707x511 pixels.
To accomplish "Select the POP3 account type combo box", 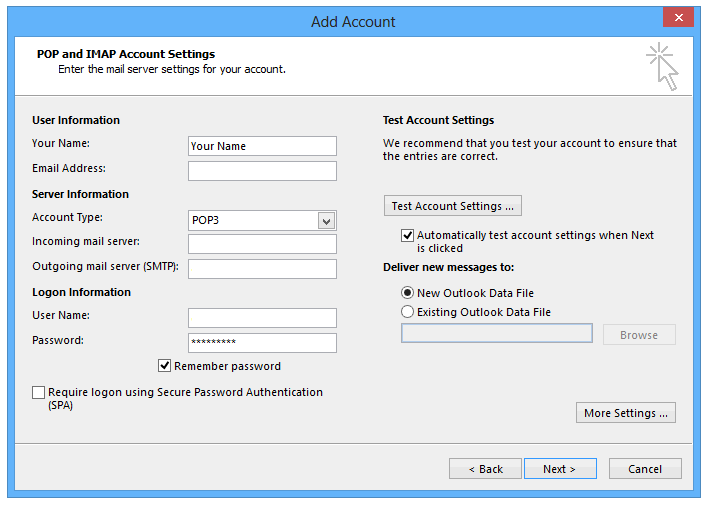I will click(x=262, y=221).
